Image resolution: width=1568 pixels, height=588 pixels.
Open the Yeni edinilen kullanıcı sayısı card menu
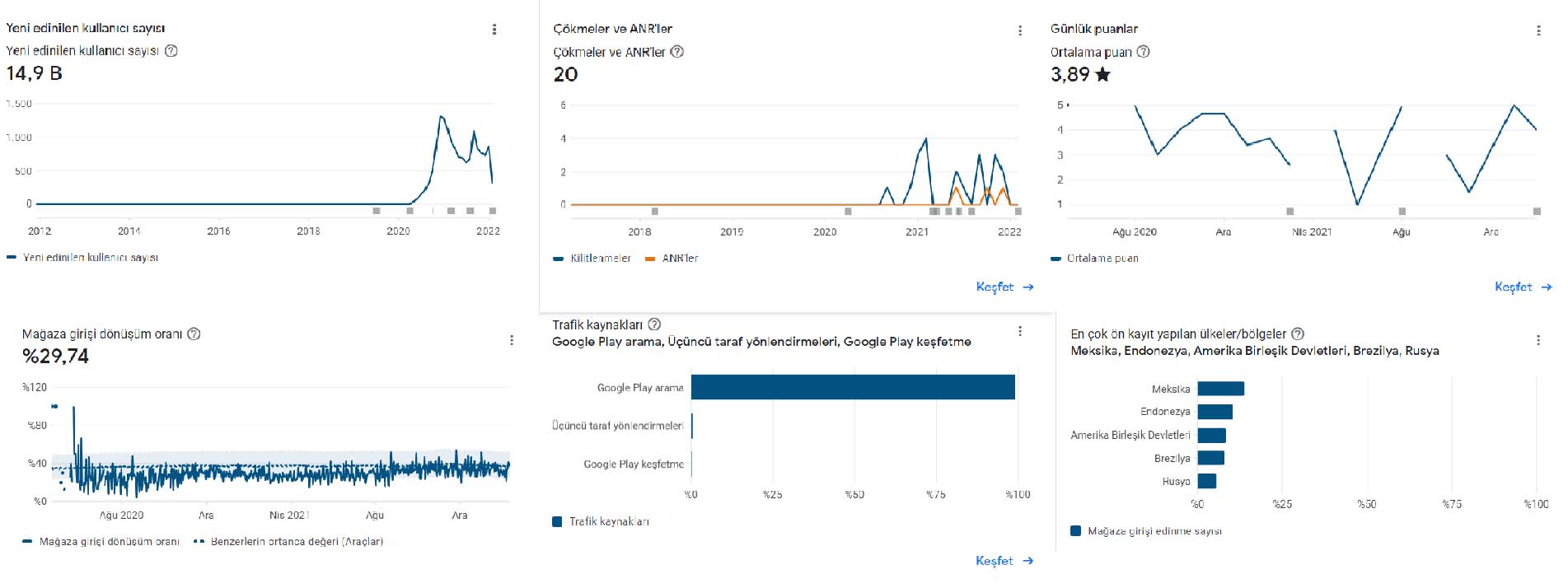coord(494,30)
